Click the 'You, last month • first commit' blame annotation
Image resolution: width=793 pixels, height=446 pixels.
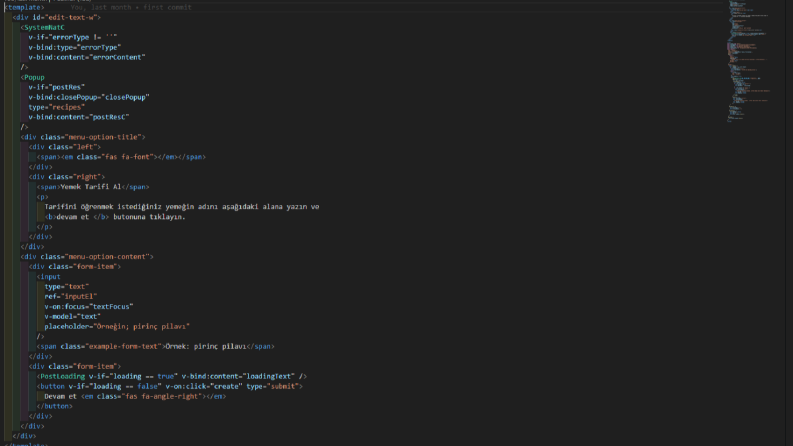(131, 8)
